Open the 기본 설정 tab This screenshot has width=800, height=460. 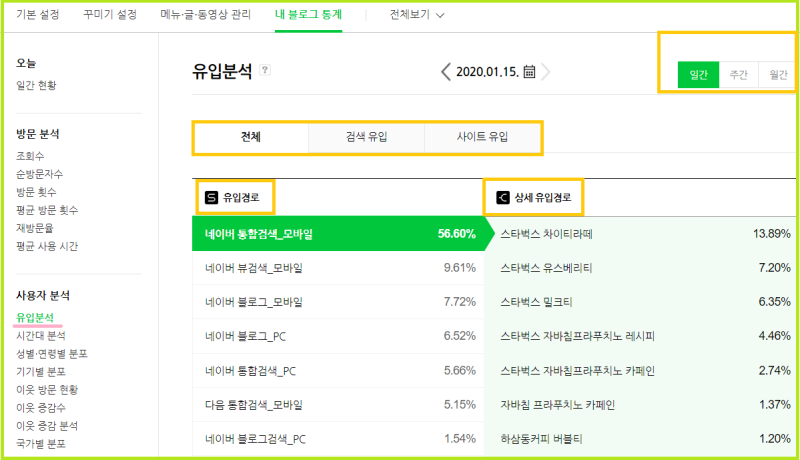click(x=38, y=15)
